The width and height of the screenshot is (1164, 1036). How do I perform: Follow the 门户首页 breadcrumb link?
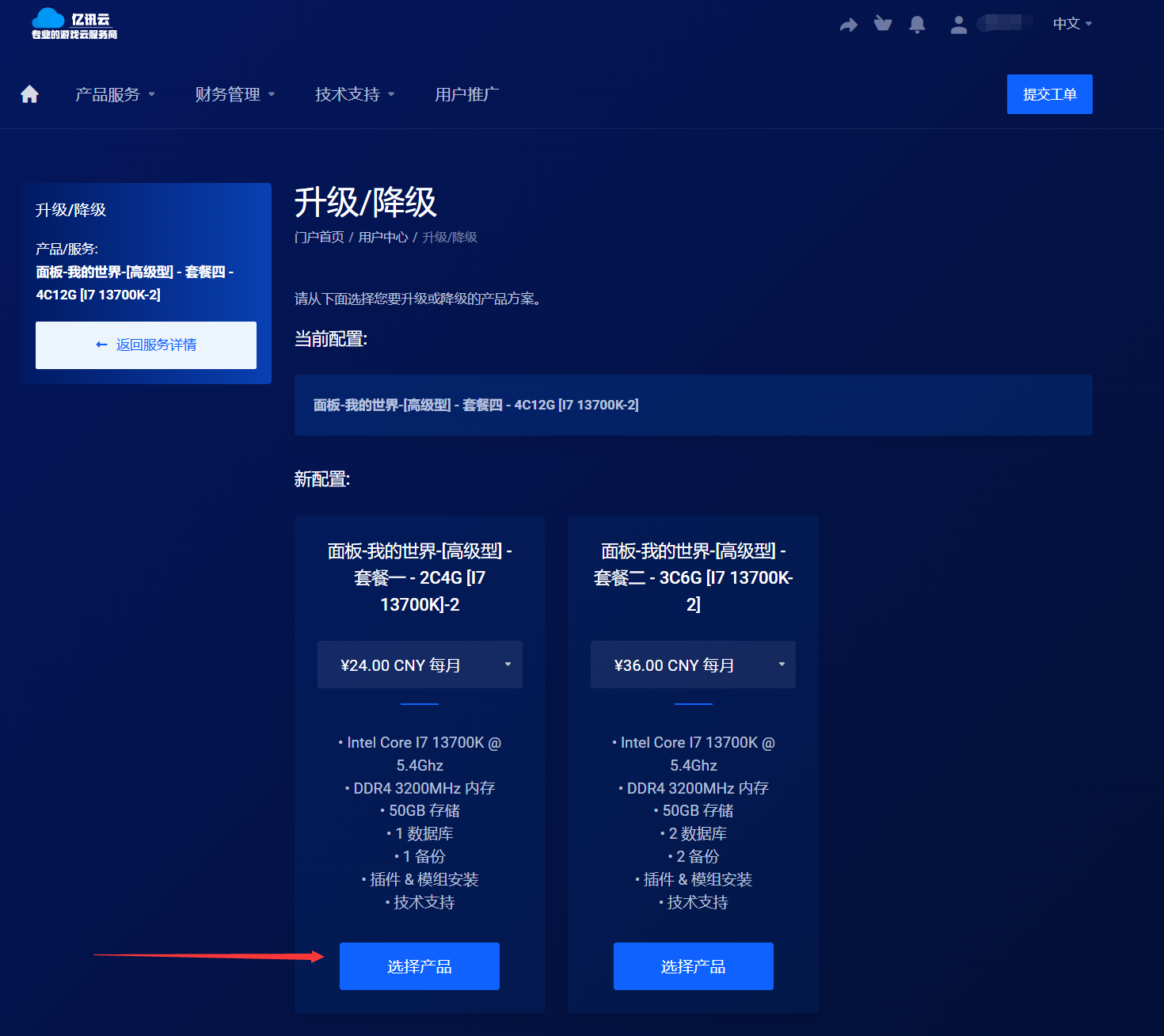pos(319,237)
